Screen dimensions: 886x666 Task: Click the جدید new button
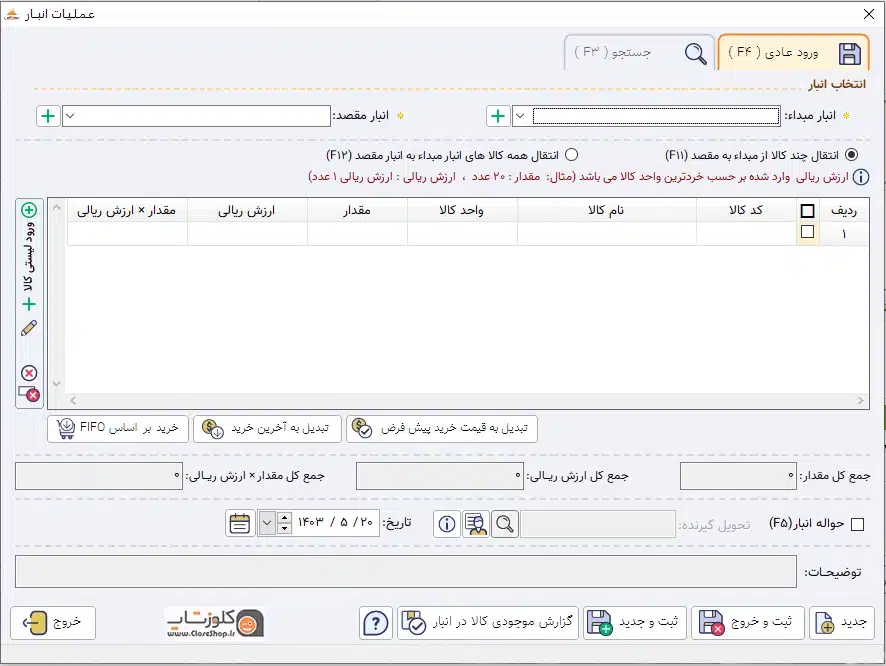coord(841,623)
